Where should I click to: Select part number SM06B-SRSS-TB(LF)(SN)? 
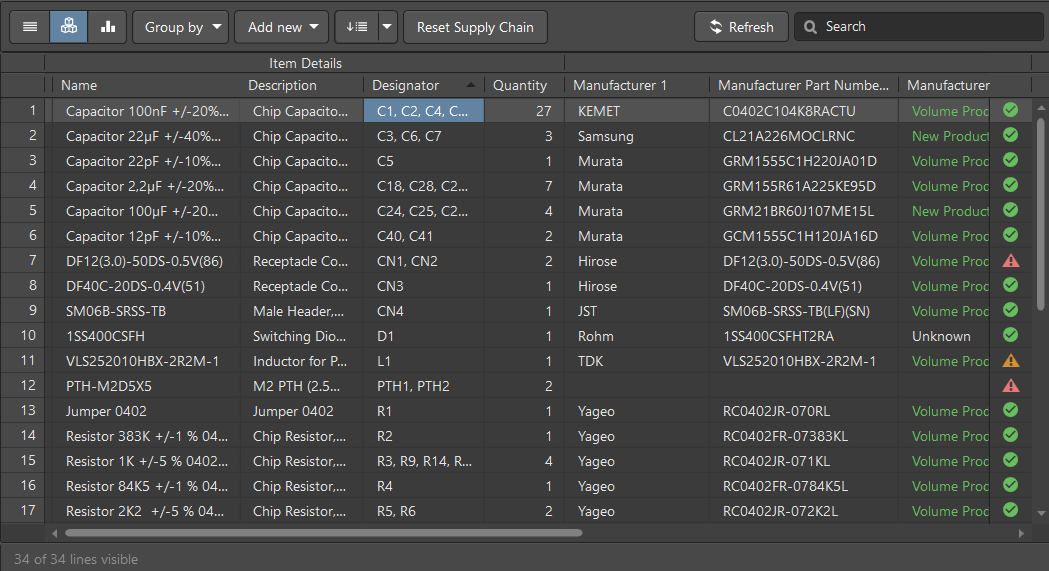tap(803, 311)
